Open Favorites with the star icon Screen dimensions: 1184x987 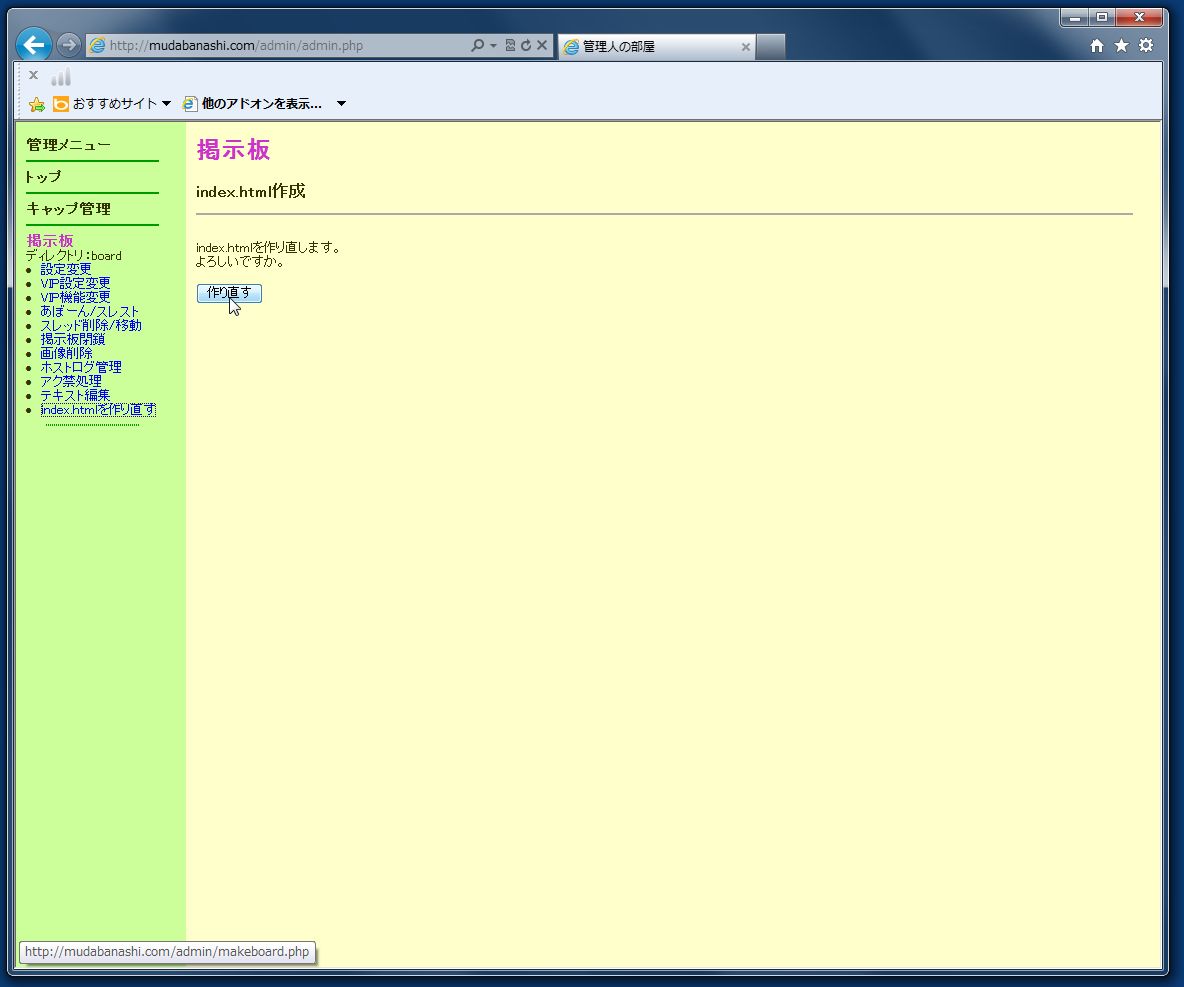coord(1121,46)
